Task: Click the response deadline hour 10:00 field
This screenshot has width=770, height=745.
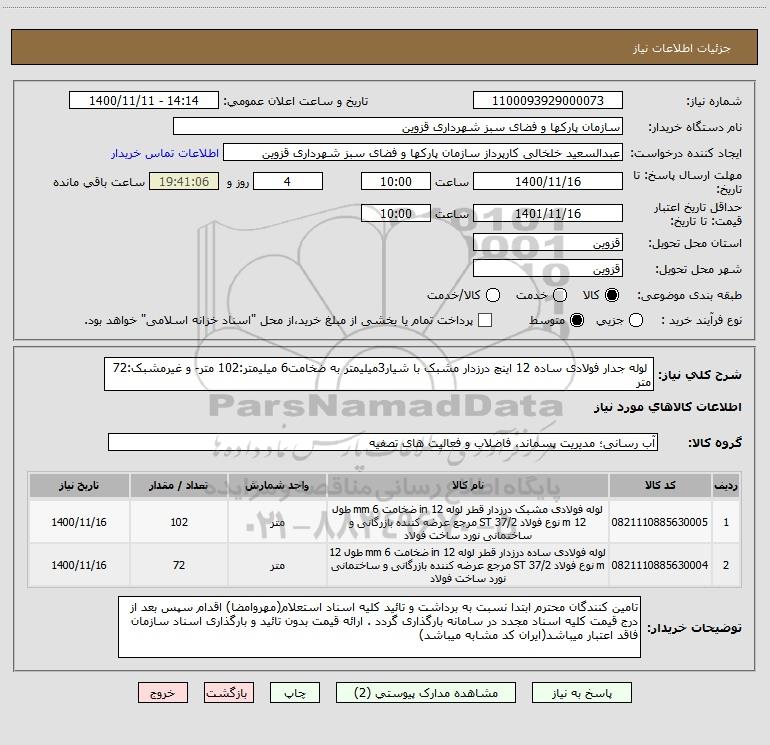Action: pos(396,181)
